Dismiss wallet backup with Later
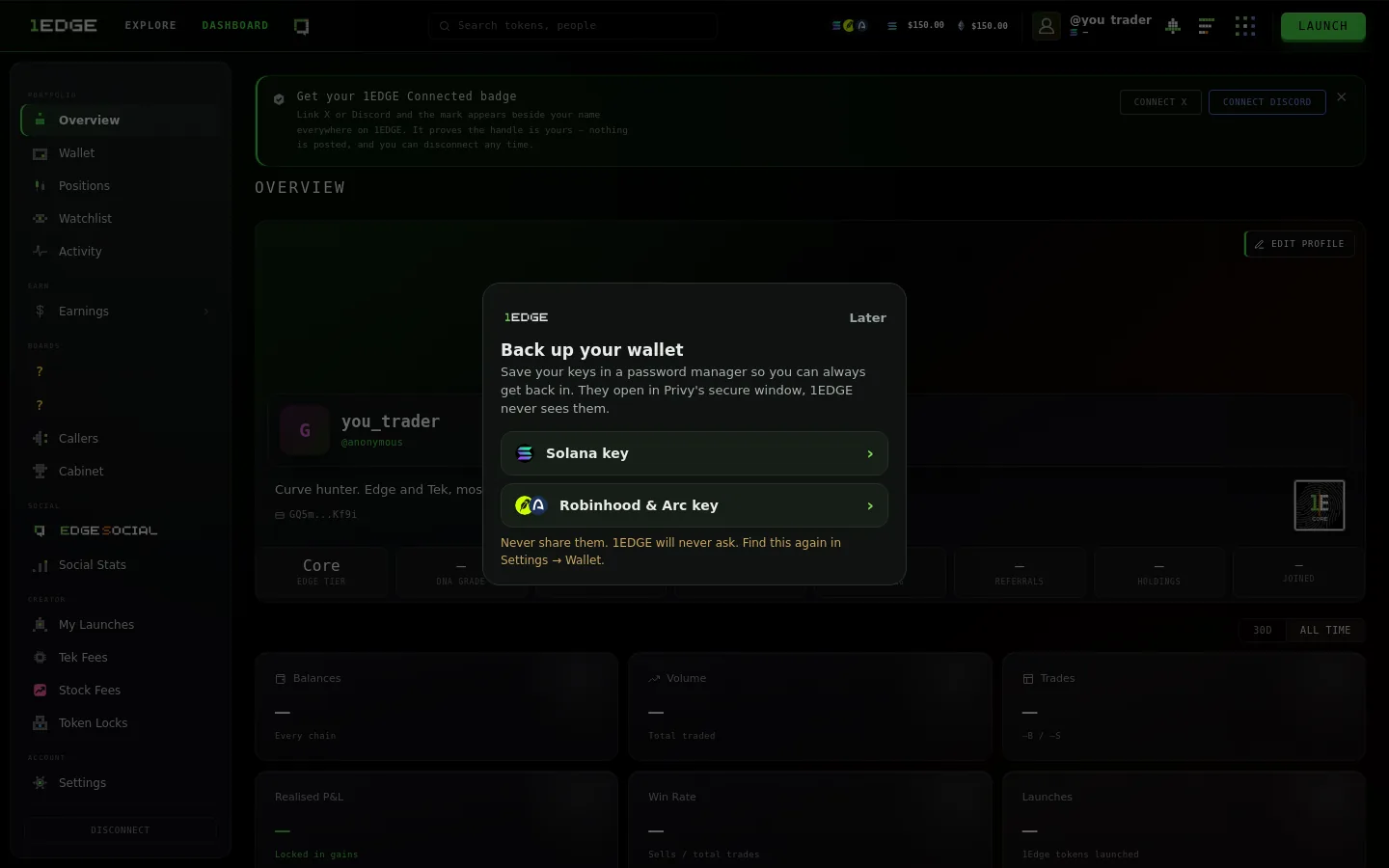The image size is (1389, 868). (867, 317)
